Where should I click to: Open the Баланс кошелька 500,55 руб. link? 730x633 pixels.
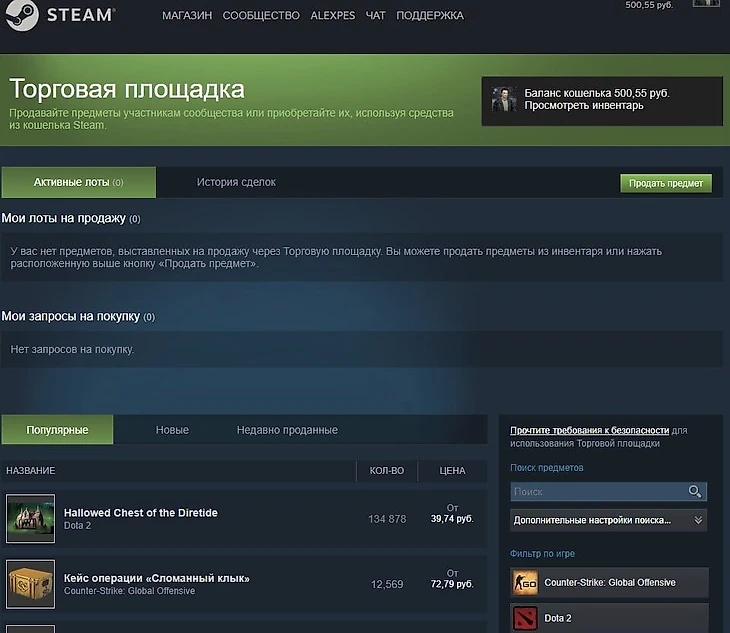[x=597, y=93]
